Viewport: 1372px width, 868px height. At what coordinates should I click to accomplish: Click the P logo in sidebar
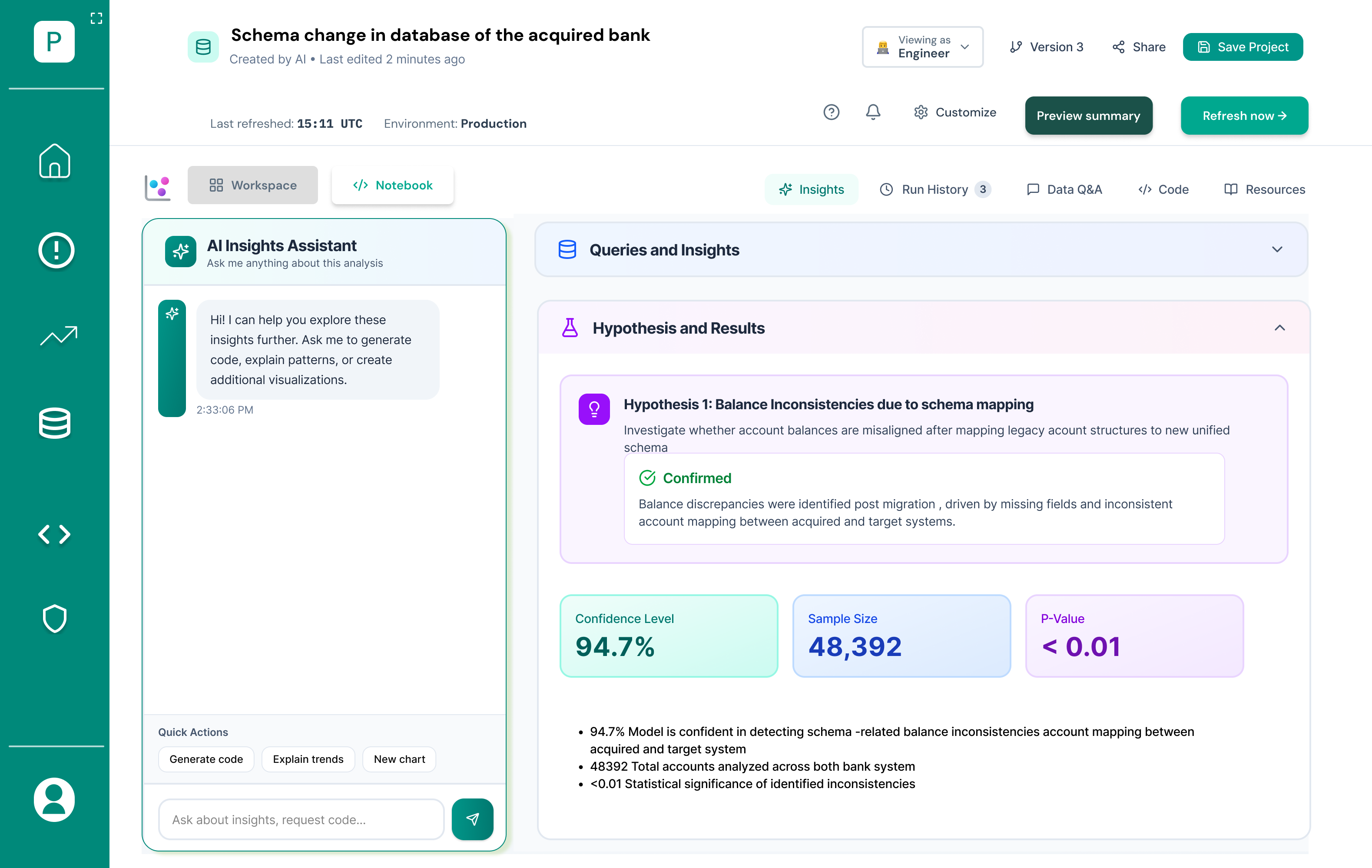click(x=54, y=42)
